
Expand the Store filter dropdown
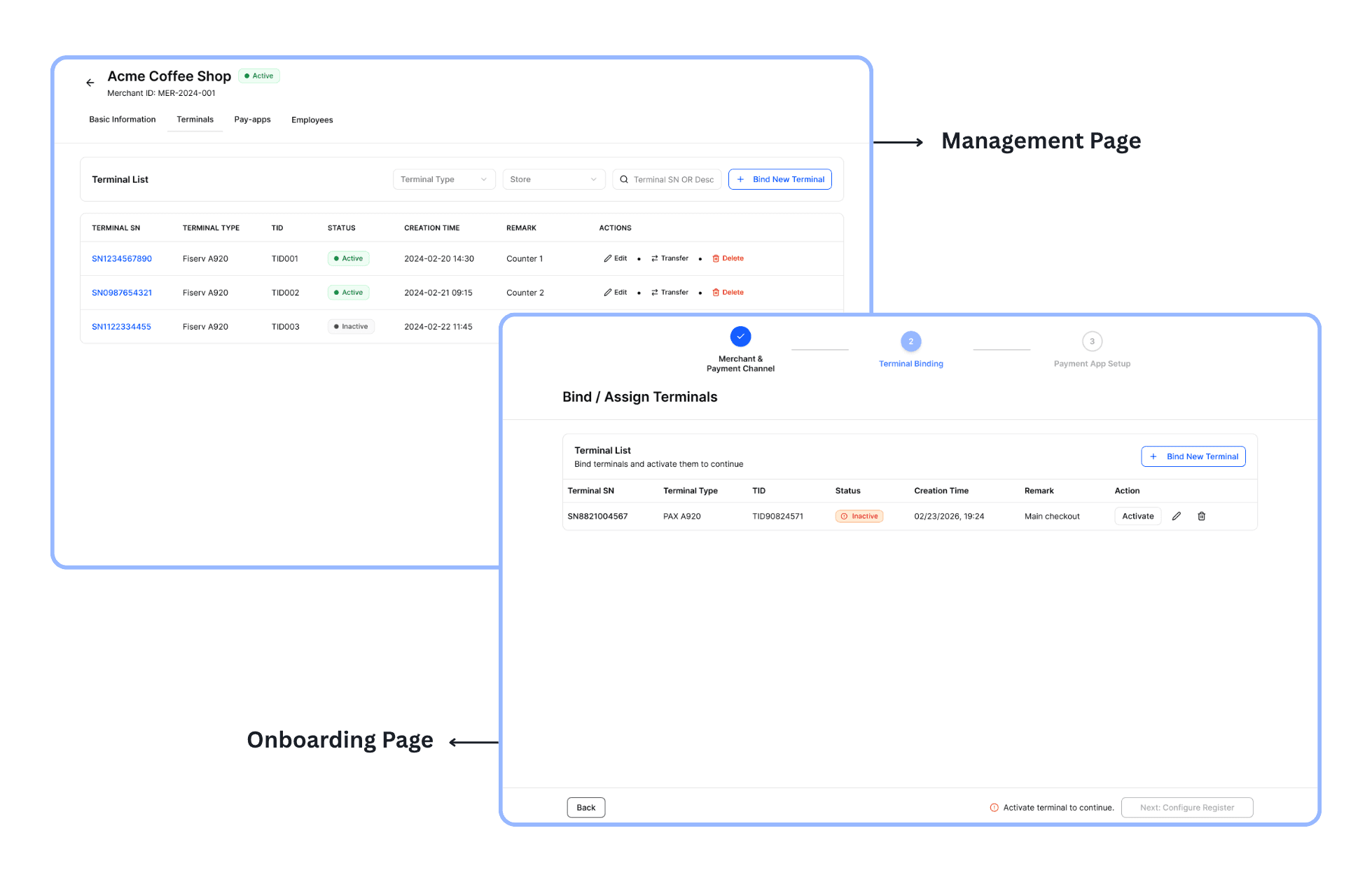click(x=553, y=179)
